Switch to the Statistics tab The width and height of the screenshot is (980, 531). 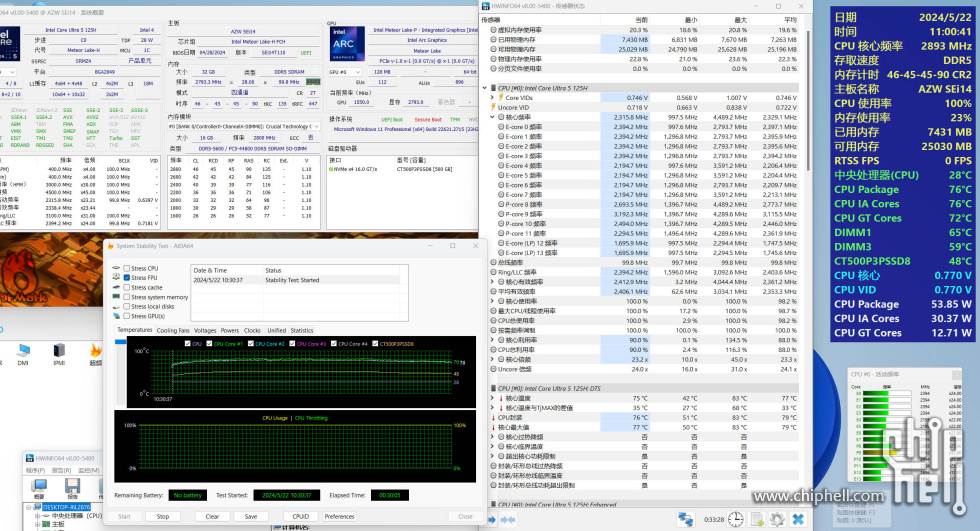[302, 330]
